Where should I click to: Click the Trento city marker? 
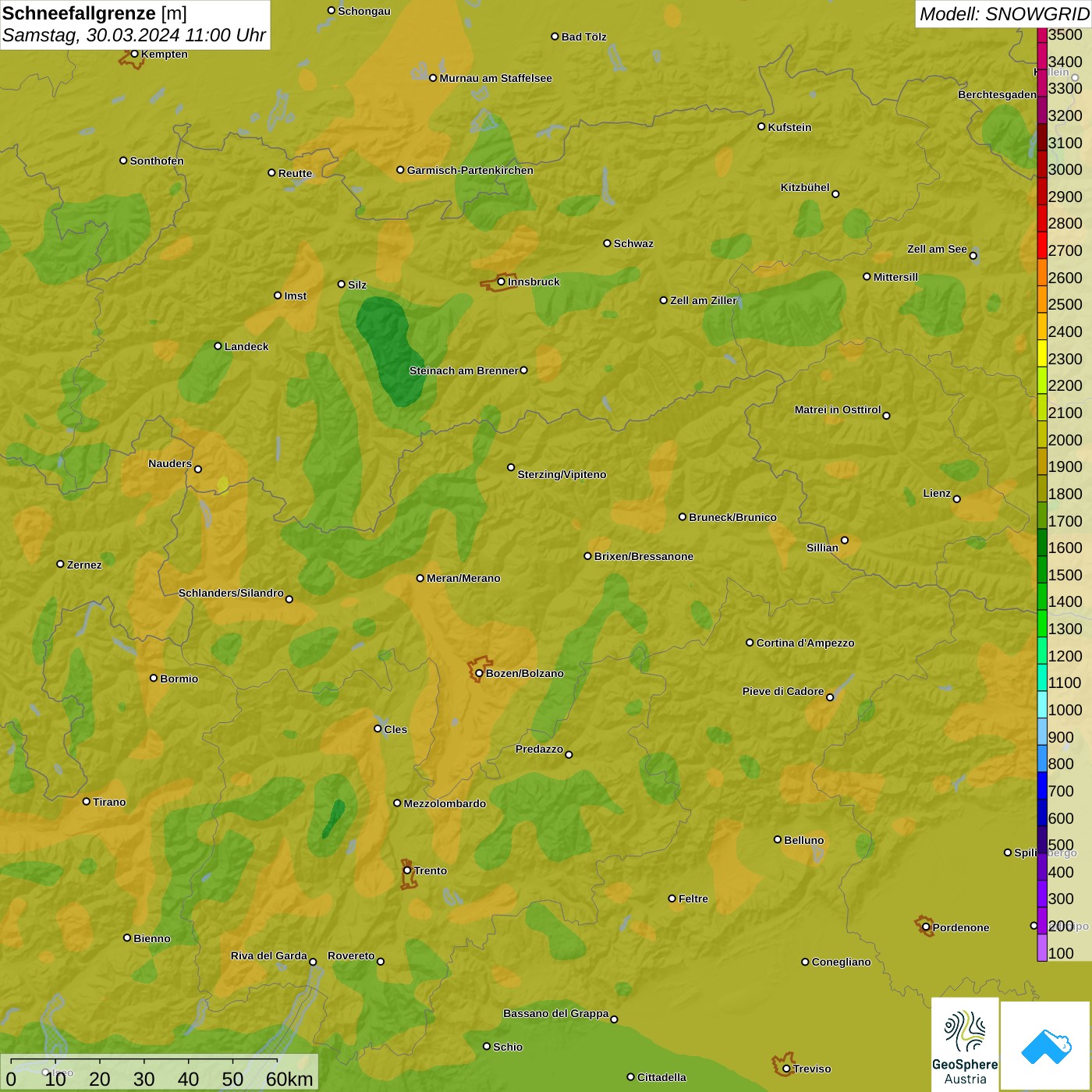click(407, 870)
